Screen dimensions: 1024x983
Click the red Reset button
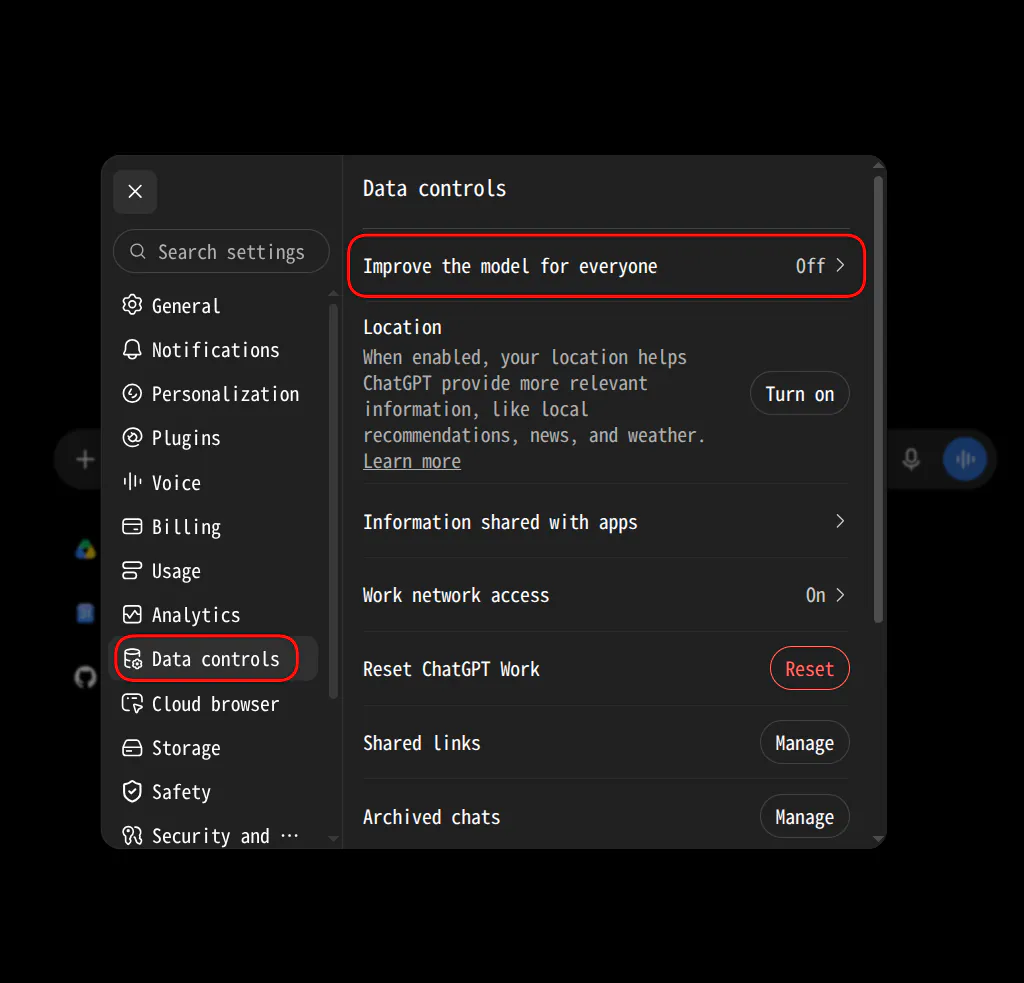(810, 668)
